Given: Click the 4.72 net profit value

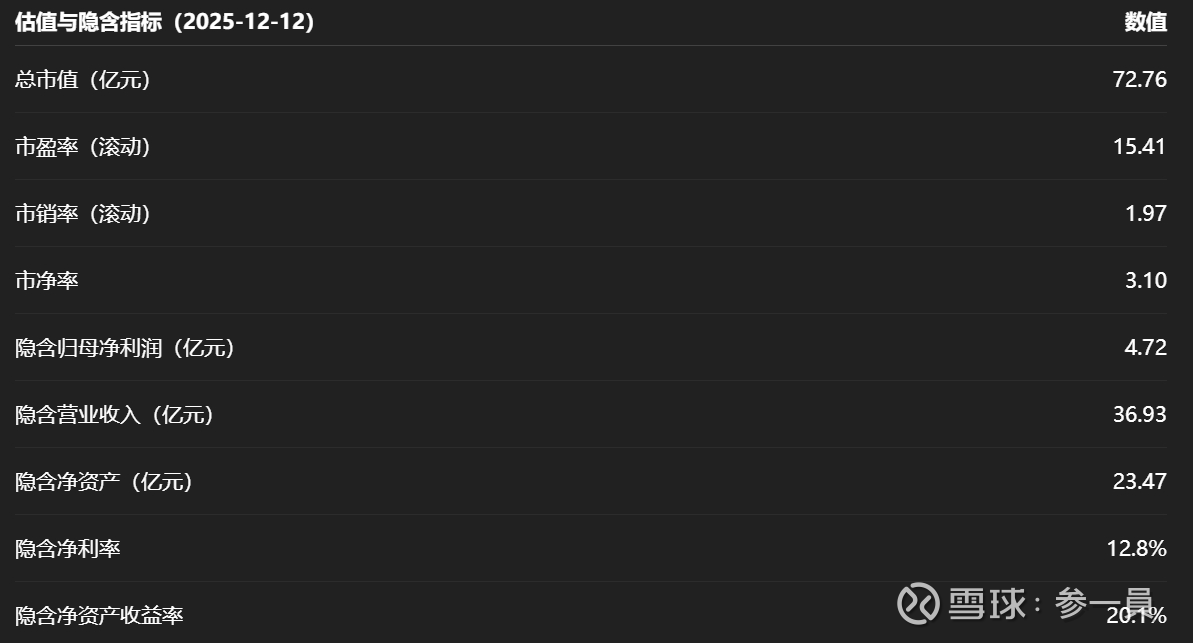Looking at the screenshot, I should (x=1145, y=348).
